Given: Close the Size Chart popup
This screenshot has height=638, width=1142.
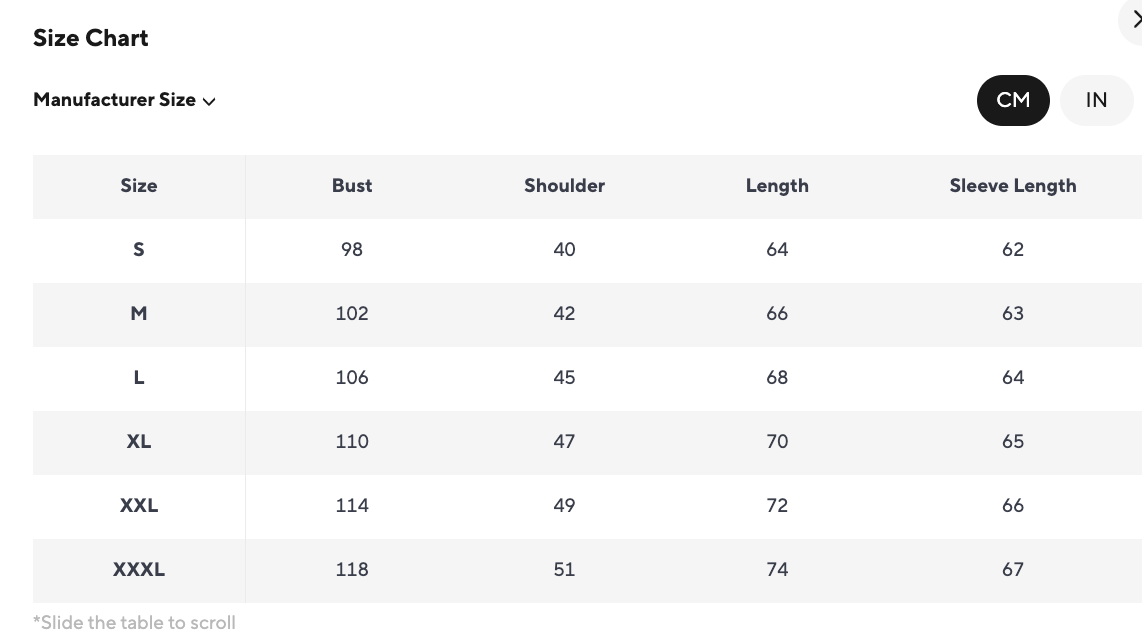Looking at the screenshot, I should 1135,20.
